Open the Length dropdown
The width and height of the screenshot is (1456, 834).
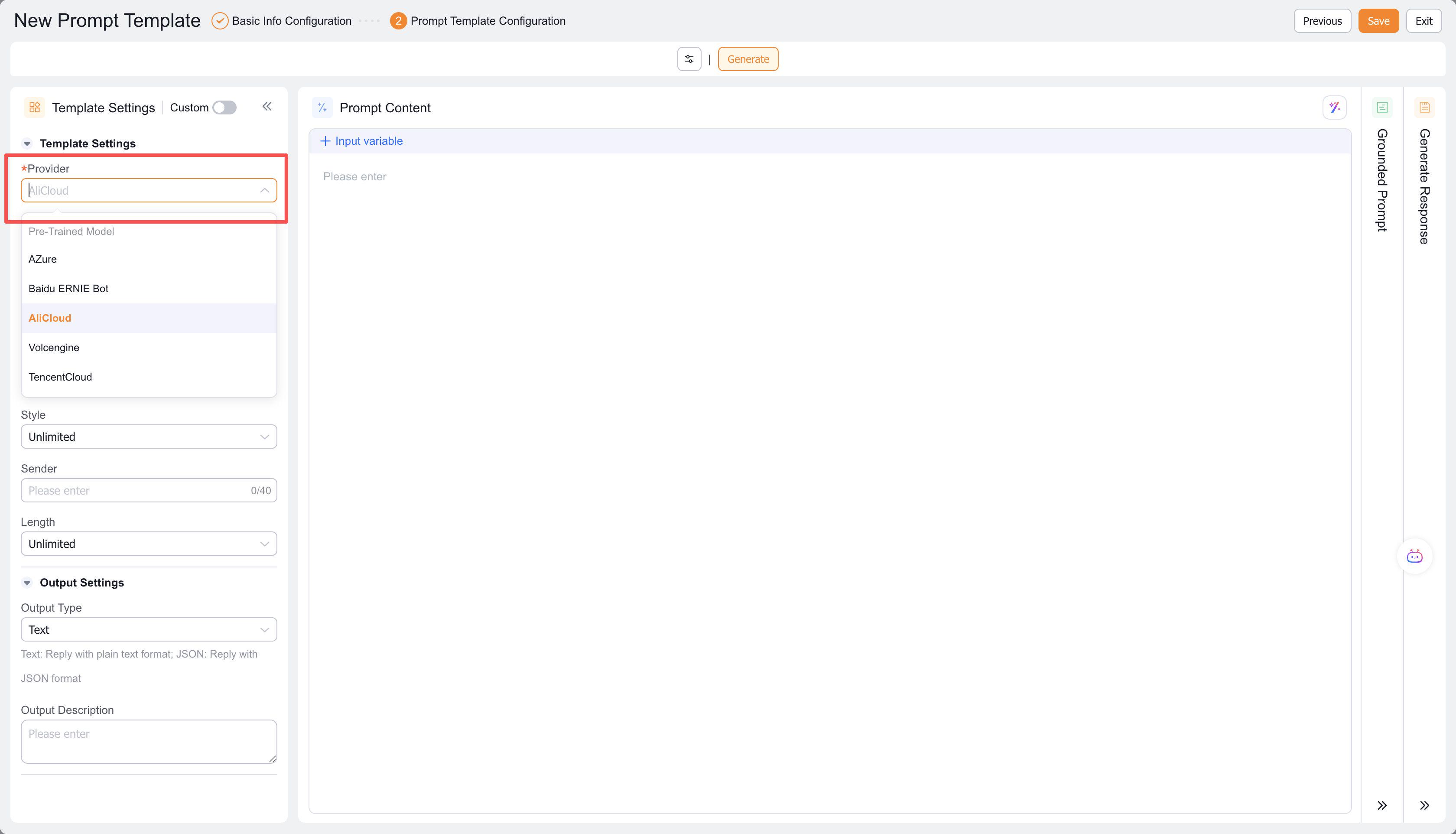[149, 544]
